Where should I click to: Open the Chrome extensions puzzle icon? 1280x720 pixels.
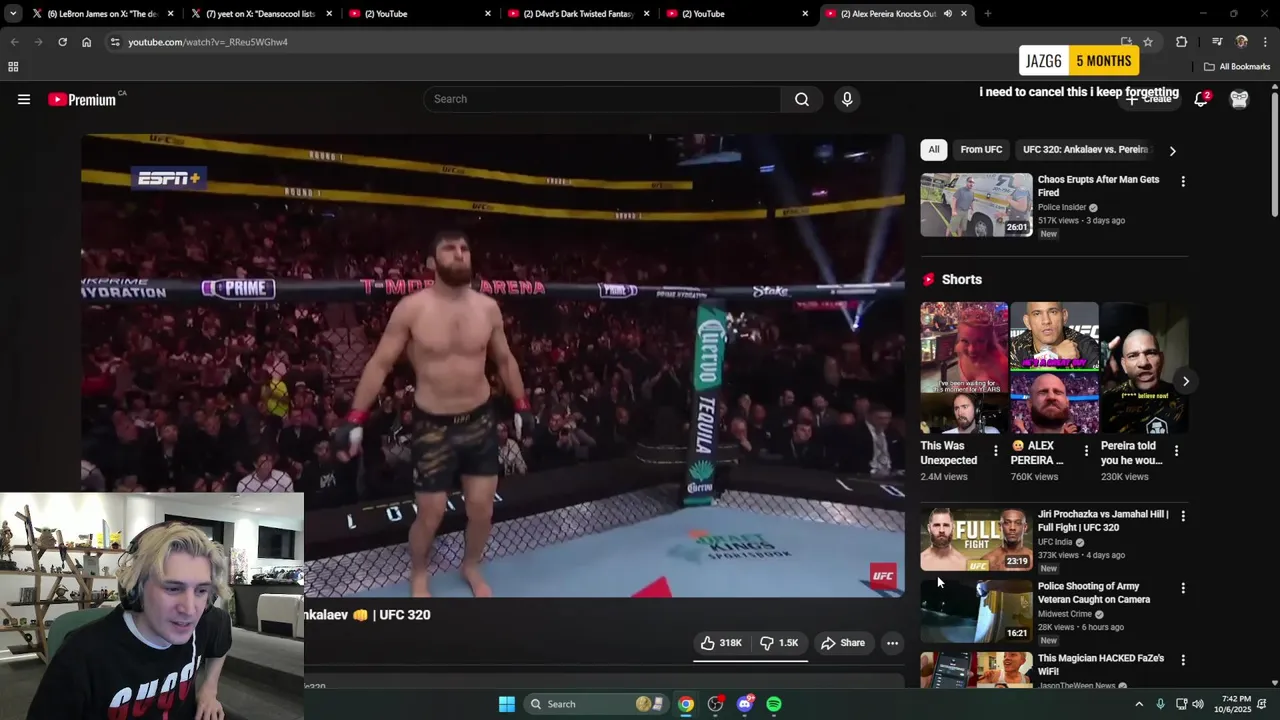pyautogui.click(x=1181, y=42)
